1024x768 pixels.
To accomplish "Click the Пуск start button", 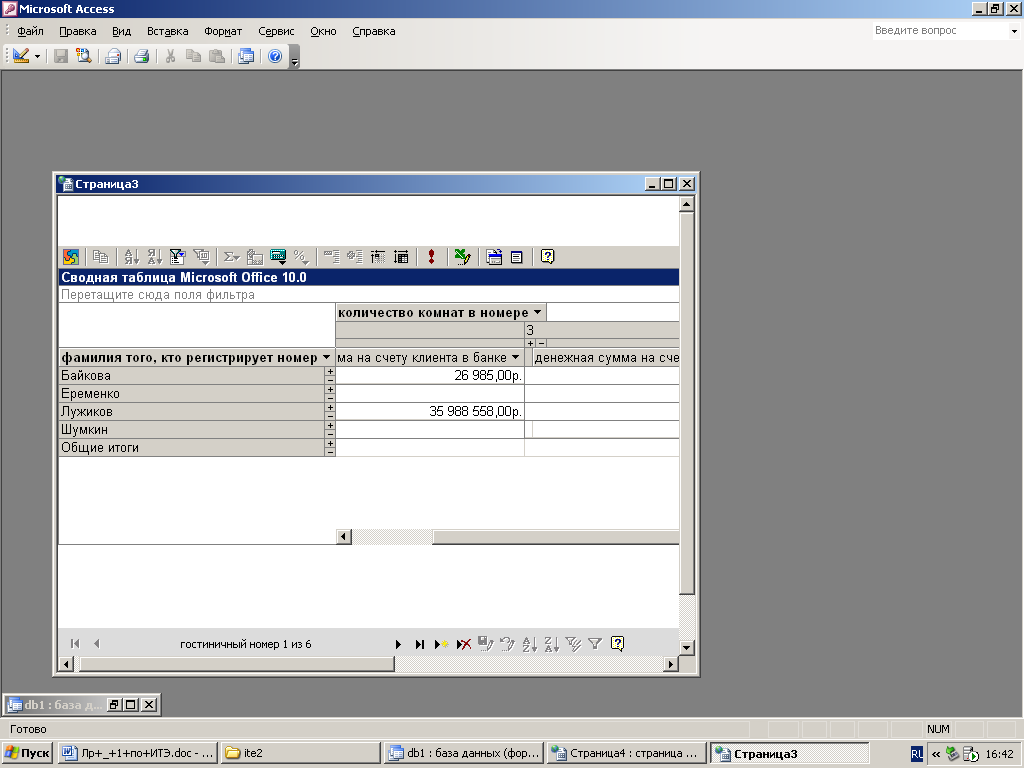I will pos(27,753).
